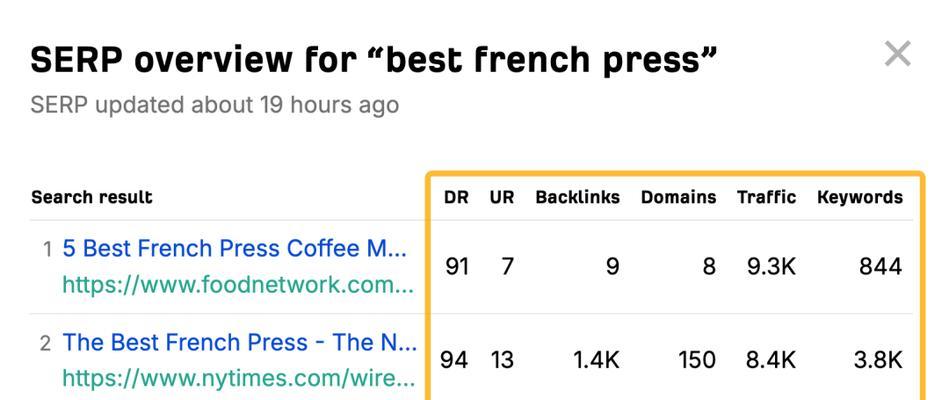Sort by Backlinks column header
This screenshot has width=949, height=400.
pos(577,197)
